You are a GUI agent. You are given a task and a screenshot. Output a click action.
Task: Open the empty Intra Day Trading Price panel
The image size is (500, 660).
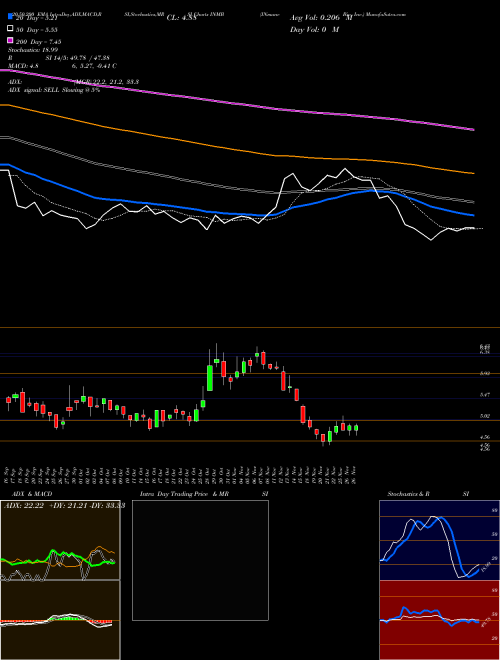(200, 560)
